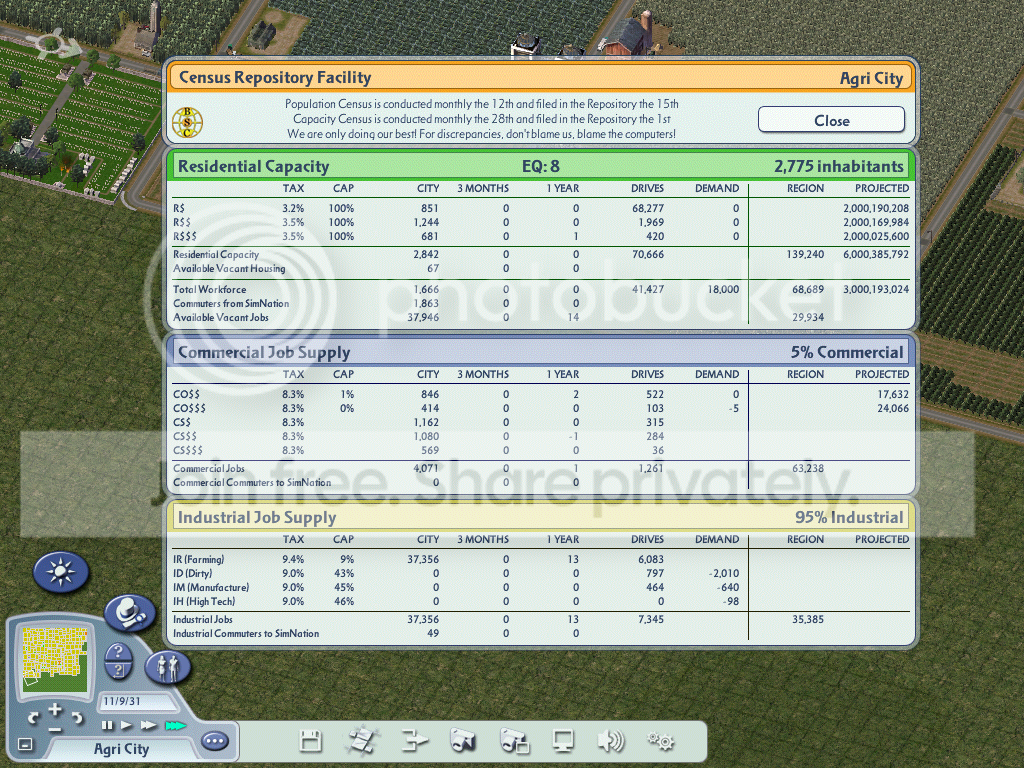The image size is (1024, 768).
Task: Rotate view clockwise arrow
Action: tap(77, 718)
